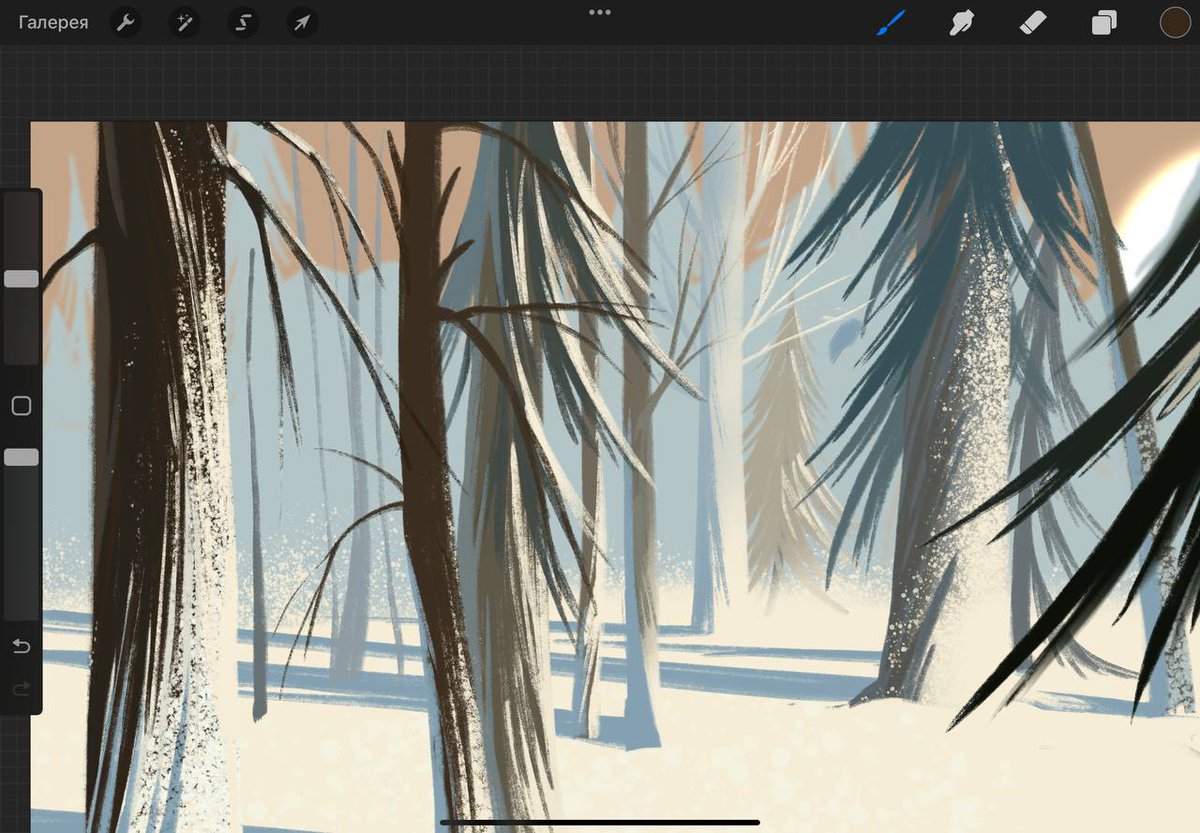
Task: Select the Smudge finger tool
Action: pyautogui.click(x=961, y=22)
